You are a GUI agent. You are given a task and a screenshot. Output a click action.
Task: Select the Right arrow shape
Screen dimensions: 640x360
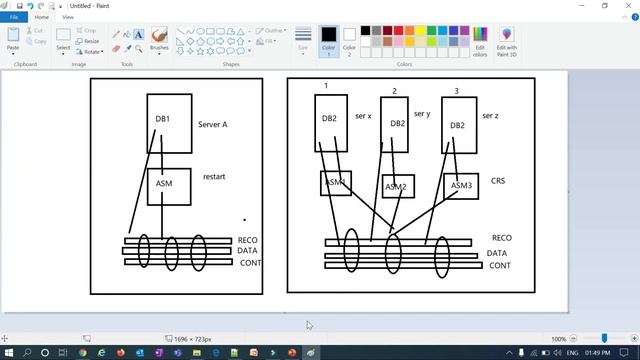[x=220, y=41]
